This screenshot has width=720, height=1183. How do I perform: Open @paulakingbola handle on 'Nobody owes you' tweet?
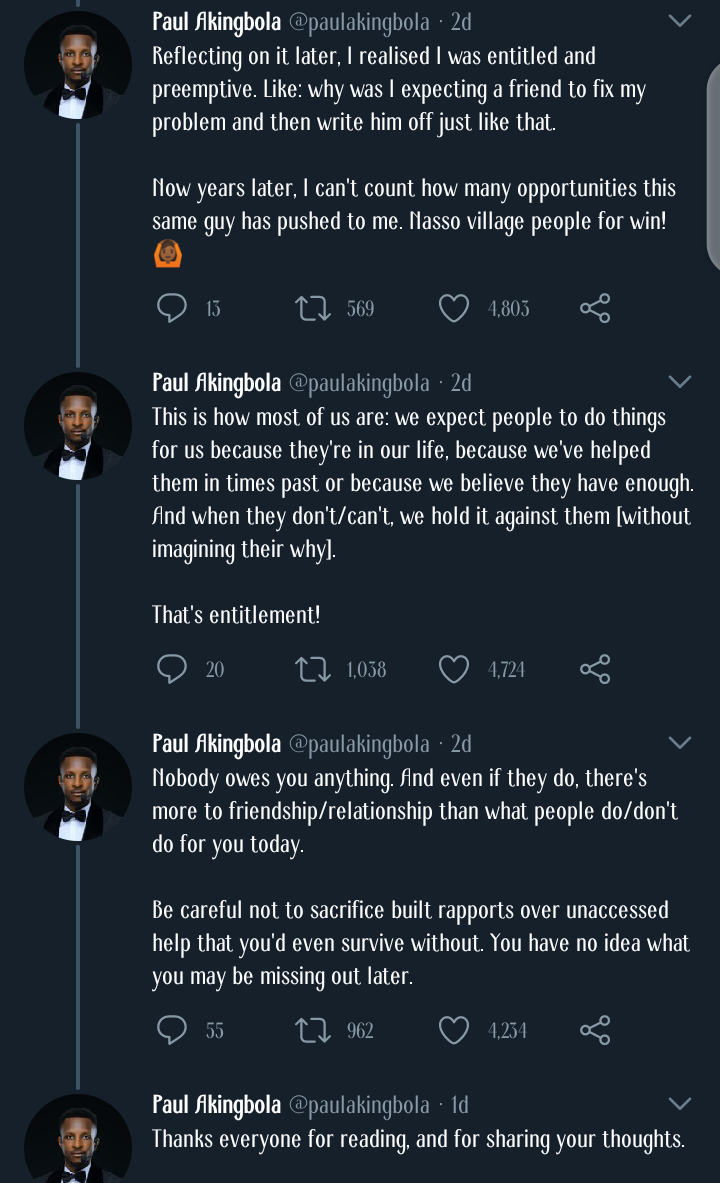(359, 744)
